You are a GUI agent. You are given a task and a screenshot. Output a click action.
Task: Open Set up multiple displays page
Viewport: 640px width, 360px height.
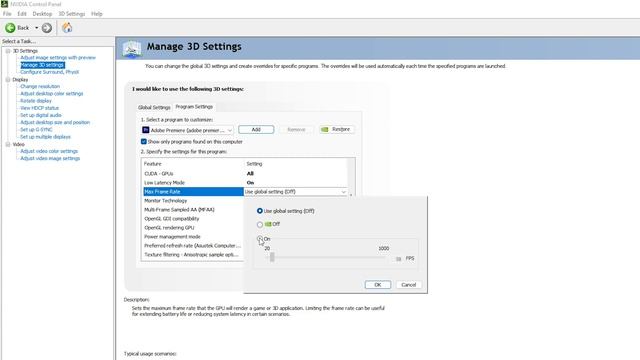[45, 137]
